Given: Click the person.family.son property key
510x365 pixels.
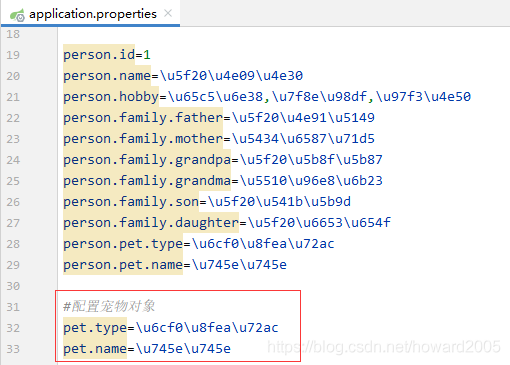Looking at the screenshot, I should click(x=131, y=202).
